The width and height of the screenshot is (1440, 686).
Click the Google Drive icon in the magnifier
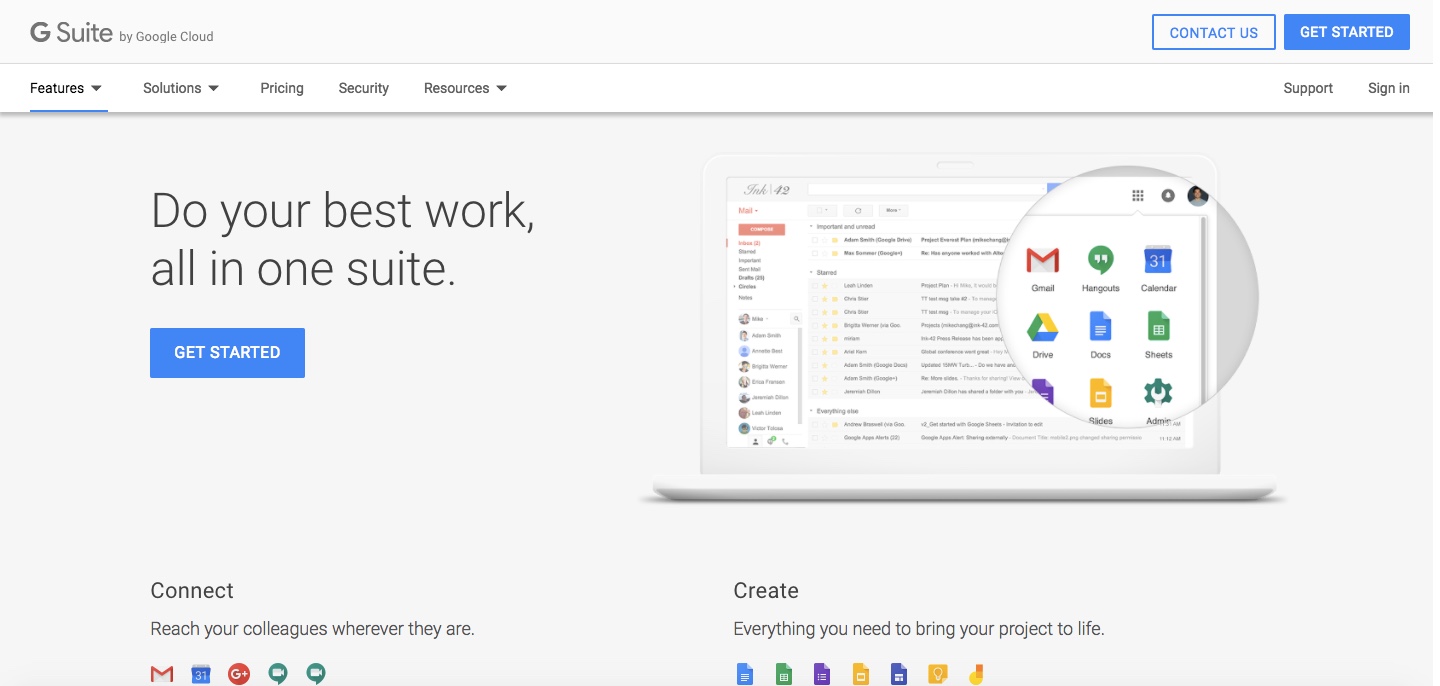coord(1042,326)
